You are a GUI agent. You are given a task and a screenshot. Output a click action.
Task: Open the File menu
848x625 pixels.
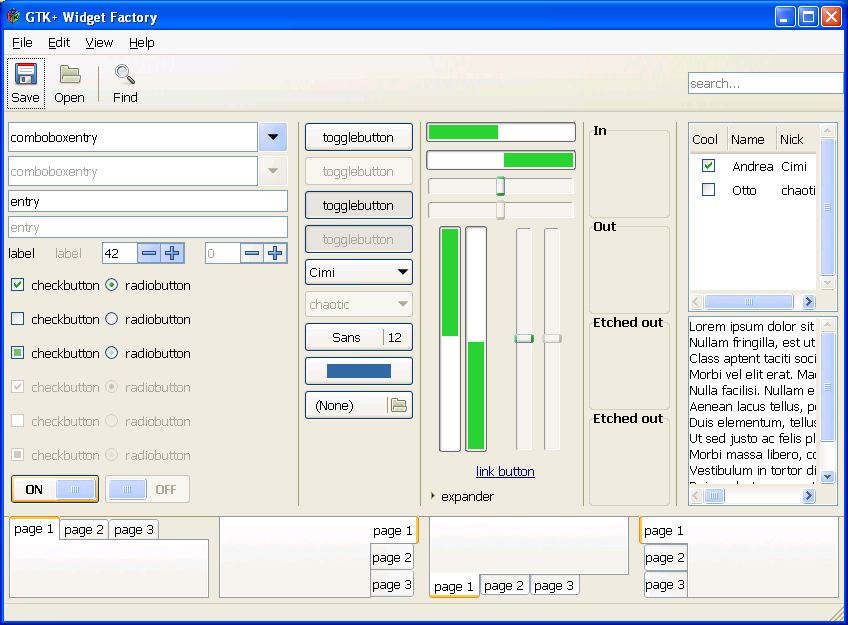point(22,43)
